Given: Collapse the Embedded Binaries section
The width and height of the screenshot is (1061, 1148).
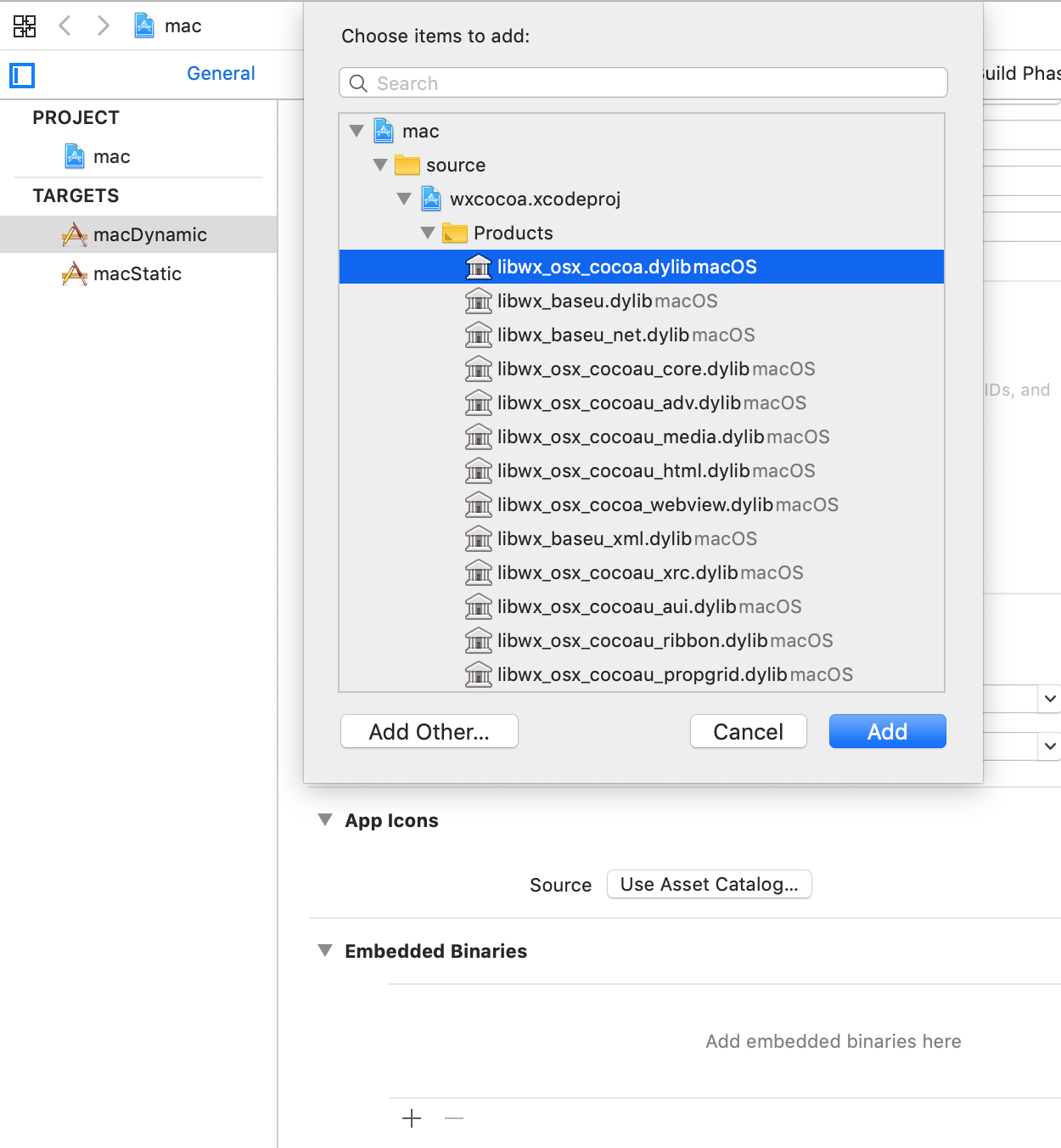Looking at the screenshot, I should 325,950.
